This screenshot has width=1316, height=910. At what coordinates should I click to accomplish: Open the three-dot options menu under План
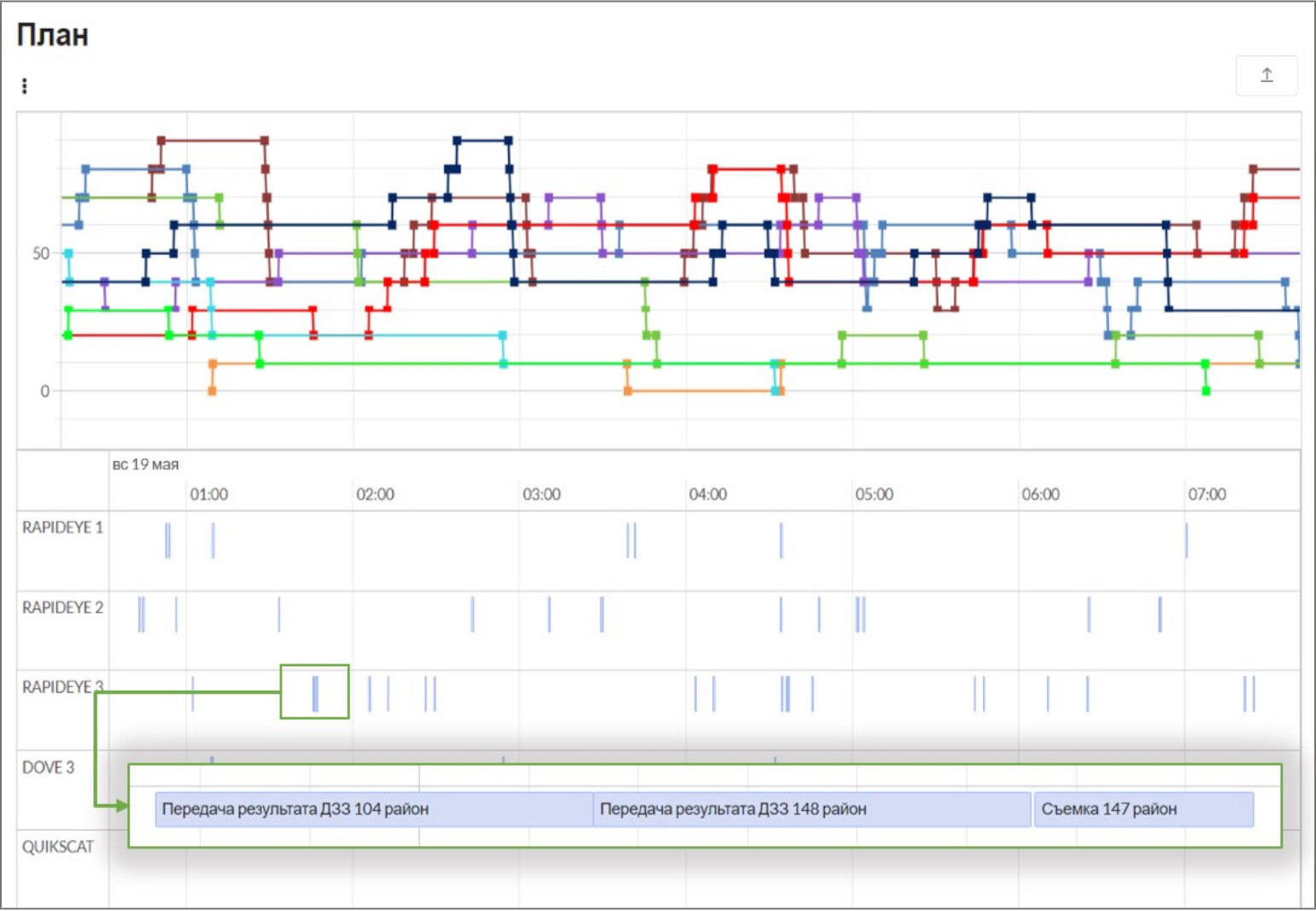point(24,86)
